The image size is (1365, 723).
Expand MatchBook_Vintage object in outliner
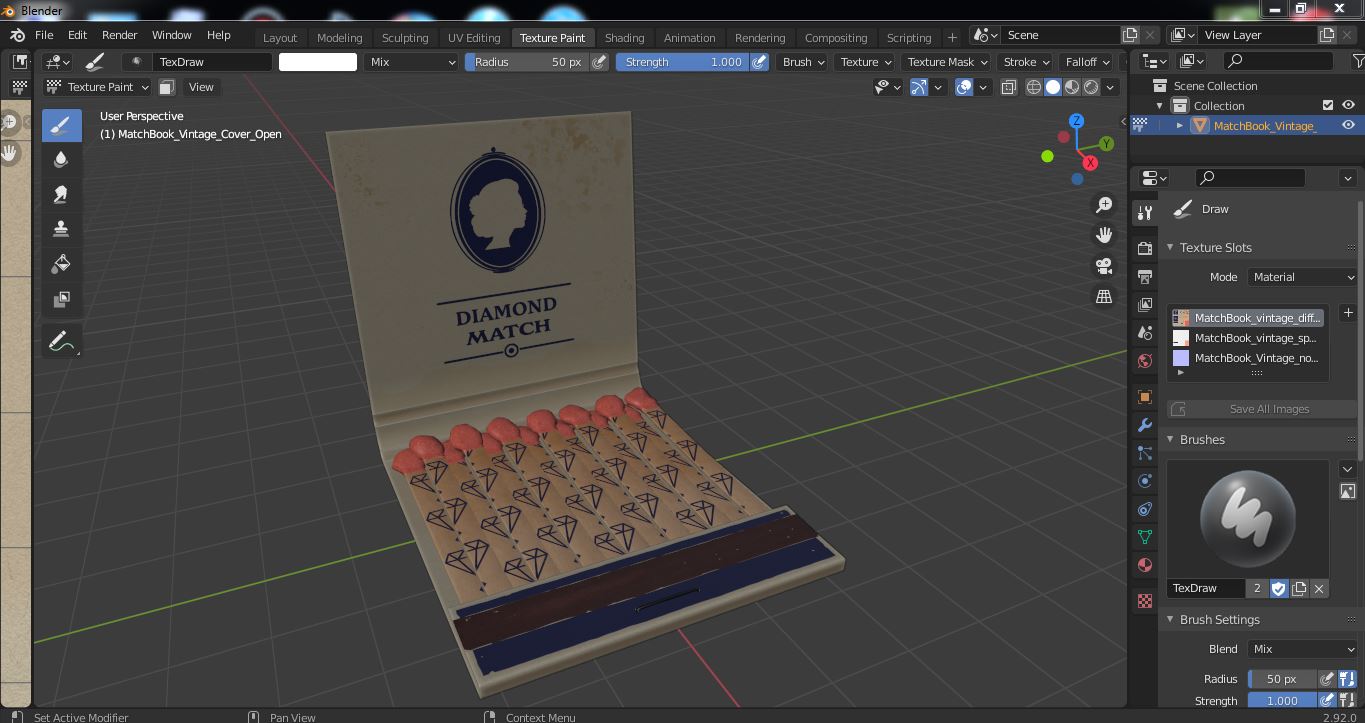(x=1180, y=125)
